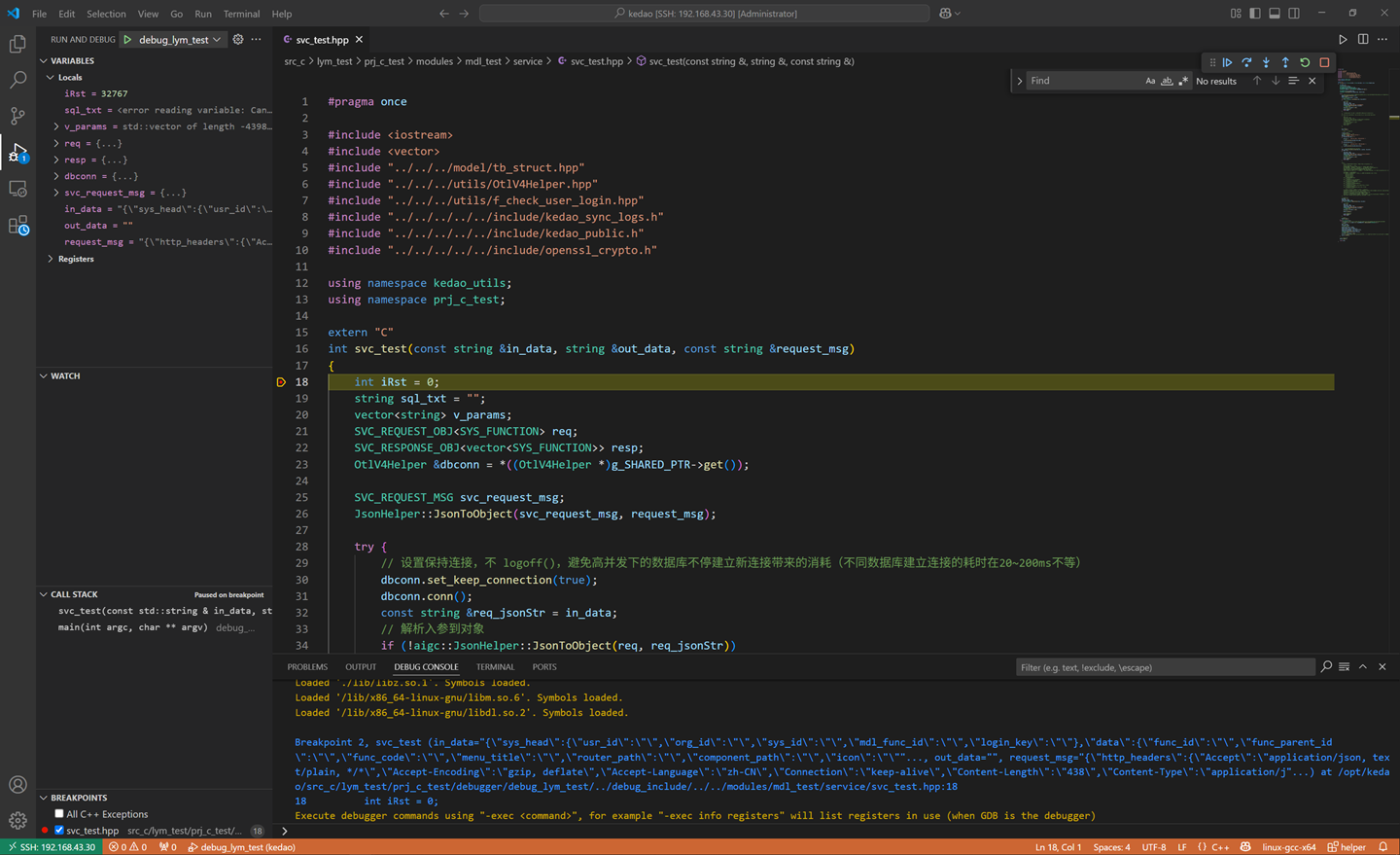The width and height of the screenshot is (1400, 855).
Task: Toggle Match Case in Find
Action: click(x=1150, y=81)
